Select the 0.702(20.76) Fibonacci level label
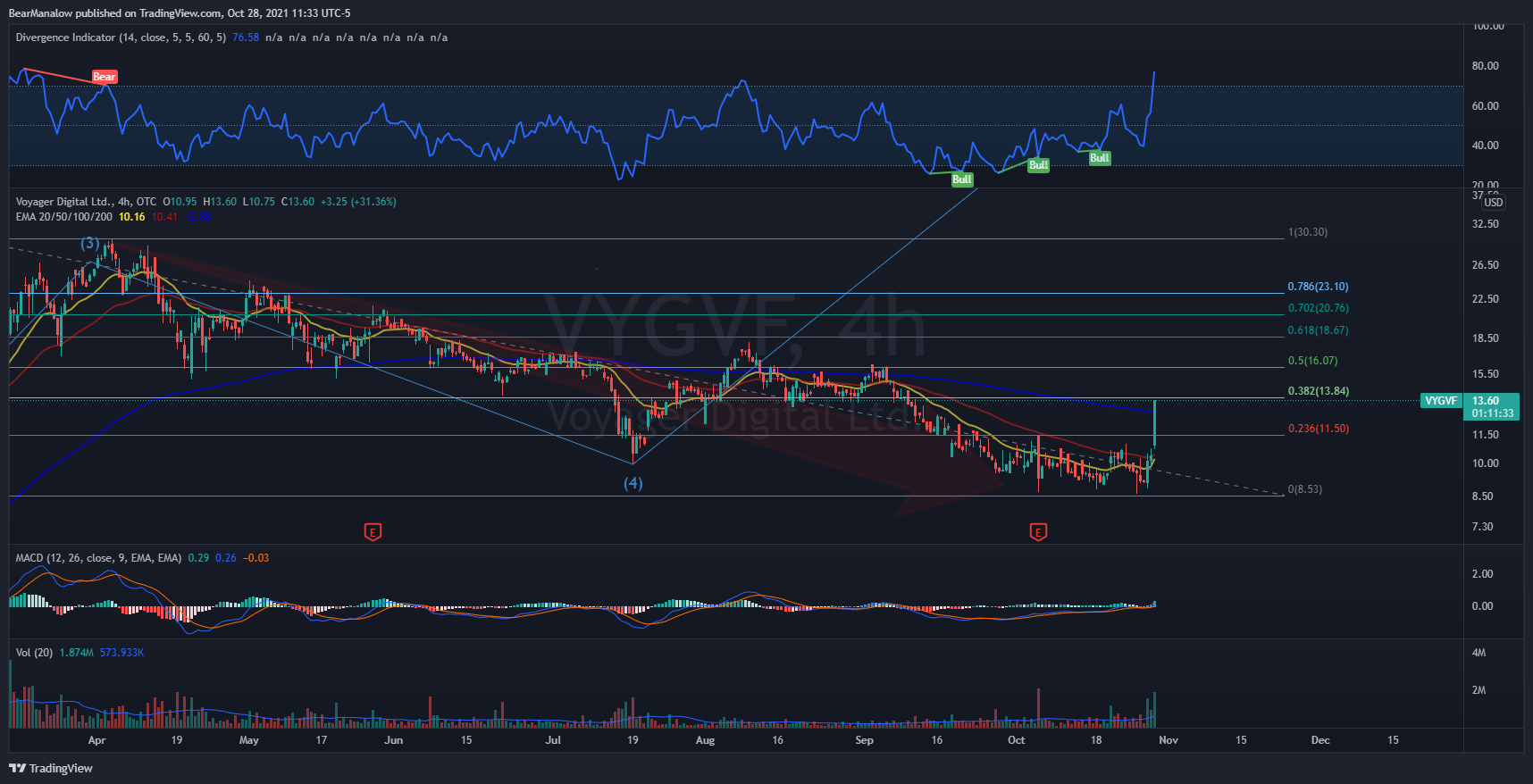Screen dimensions: 1533x784 pos(1318,308)
